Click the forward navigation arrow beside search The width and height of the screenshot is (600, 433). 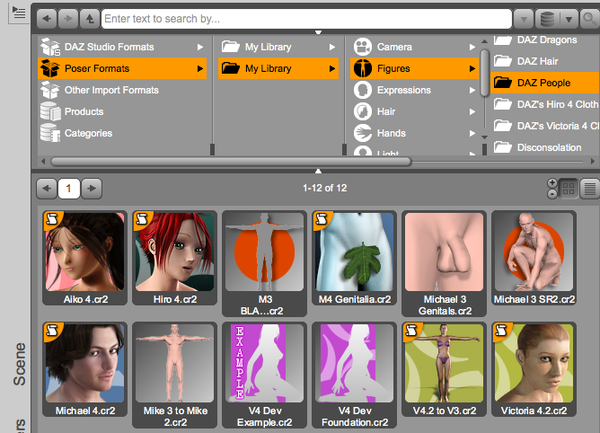click(68, 18)
